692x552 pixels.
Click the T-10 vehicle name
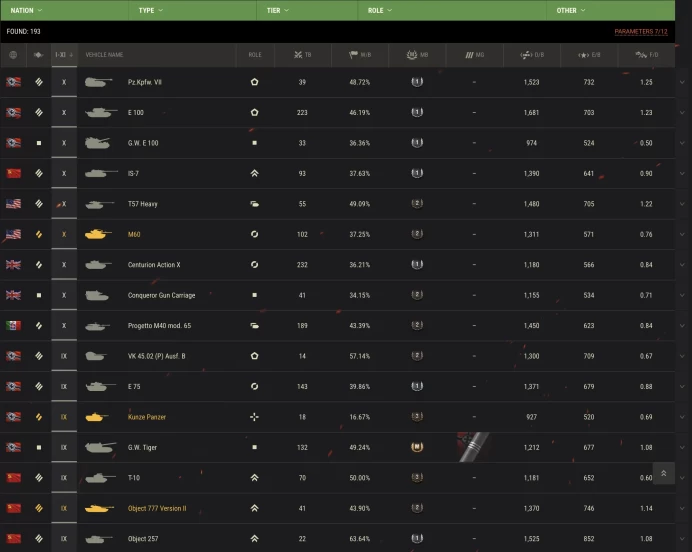pos(134,478)
